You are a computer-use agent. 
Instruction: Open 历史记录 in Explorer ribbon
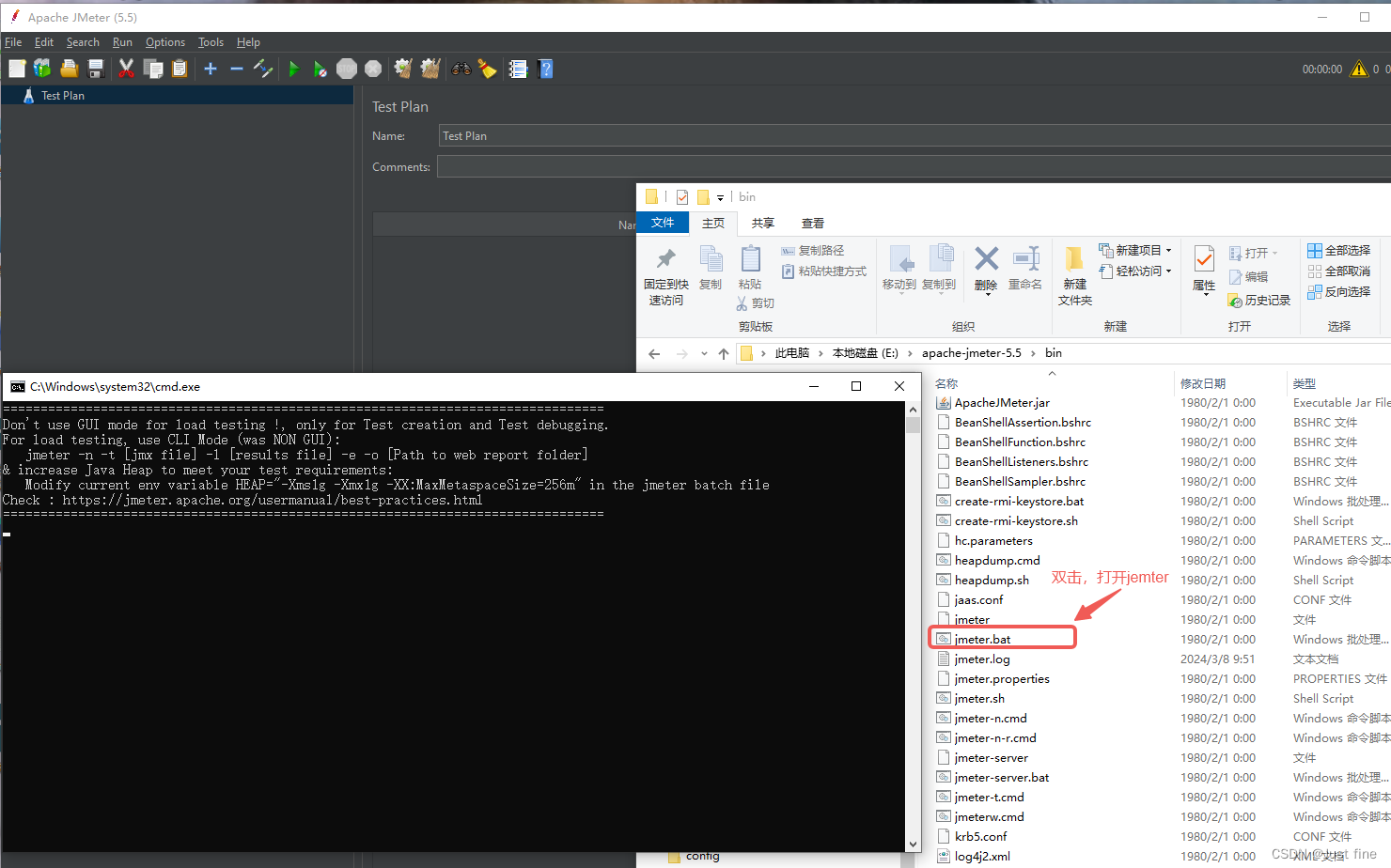pyautogui.click(x=1259, y=301)
